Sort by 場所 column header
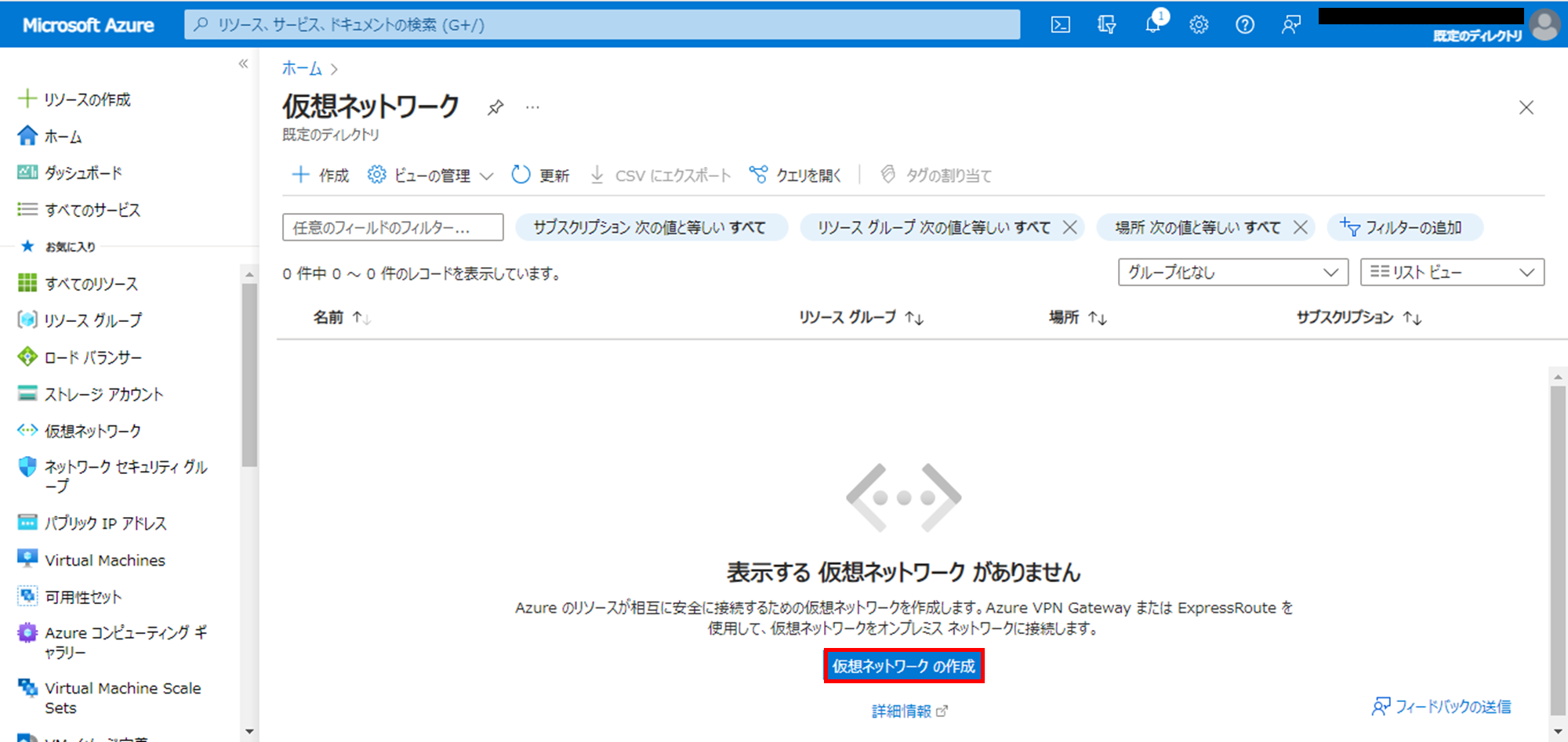 [x=1078, y=317]
